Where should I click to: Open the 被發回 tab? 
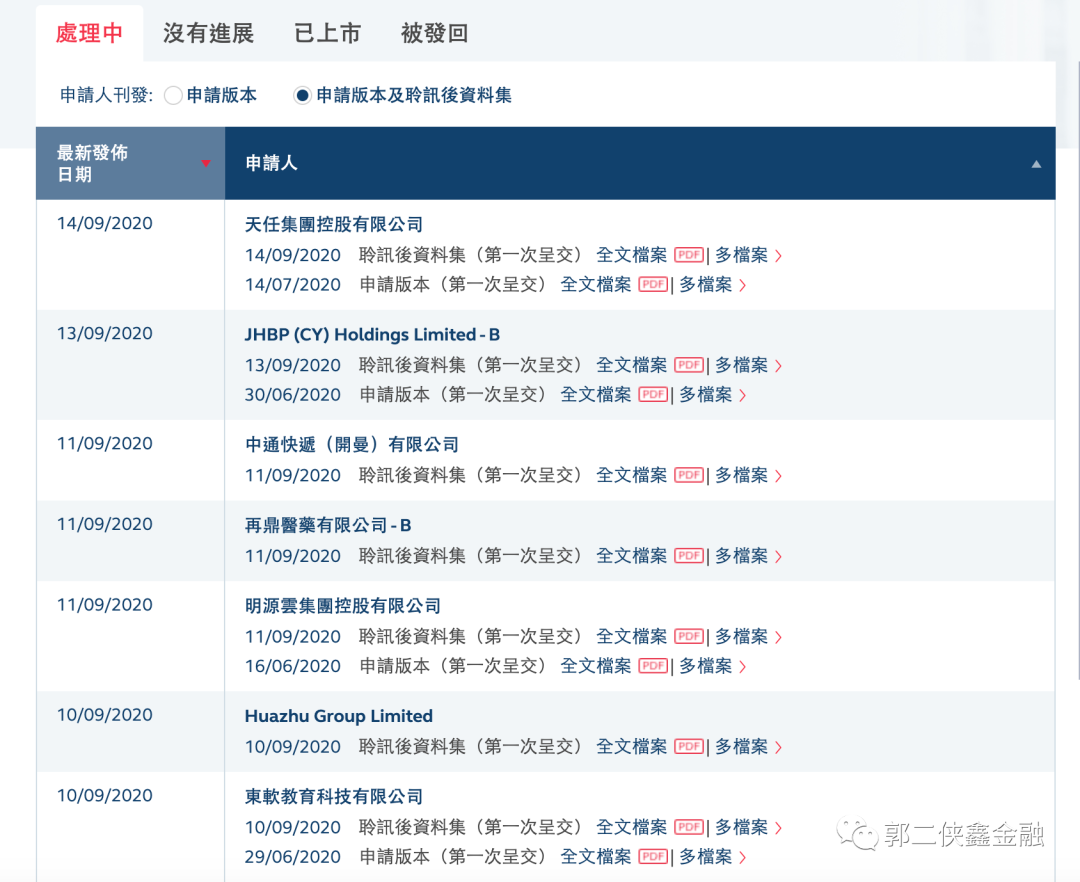coord(435,33)
